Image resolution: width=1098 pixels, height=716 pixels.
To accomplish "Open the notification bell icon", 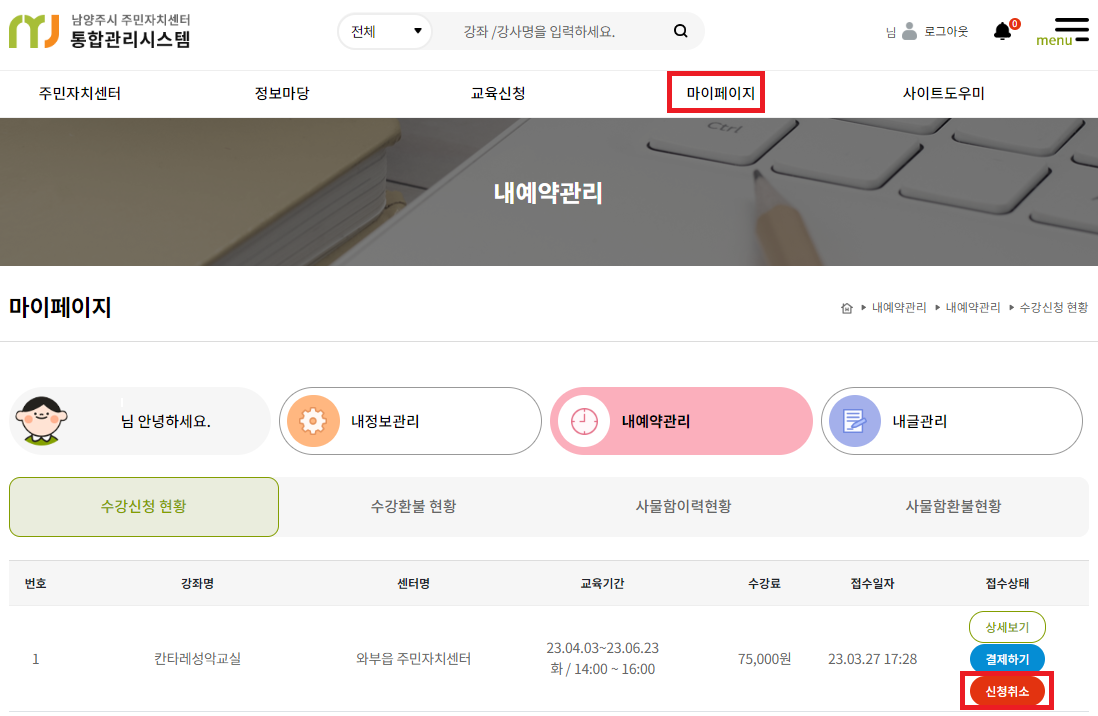I will [1002, 31].
